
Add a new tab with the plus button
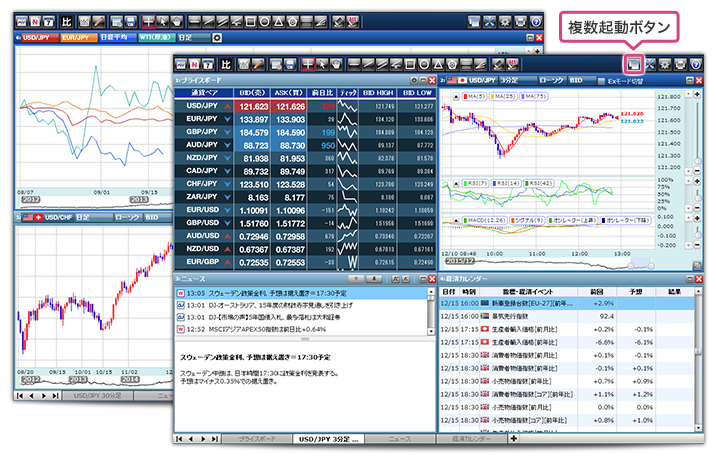tap(514, 439)
